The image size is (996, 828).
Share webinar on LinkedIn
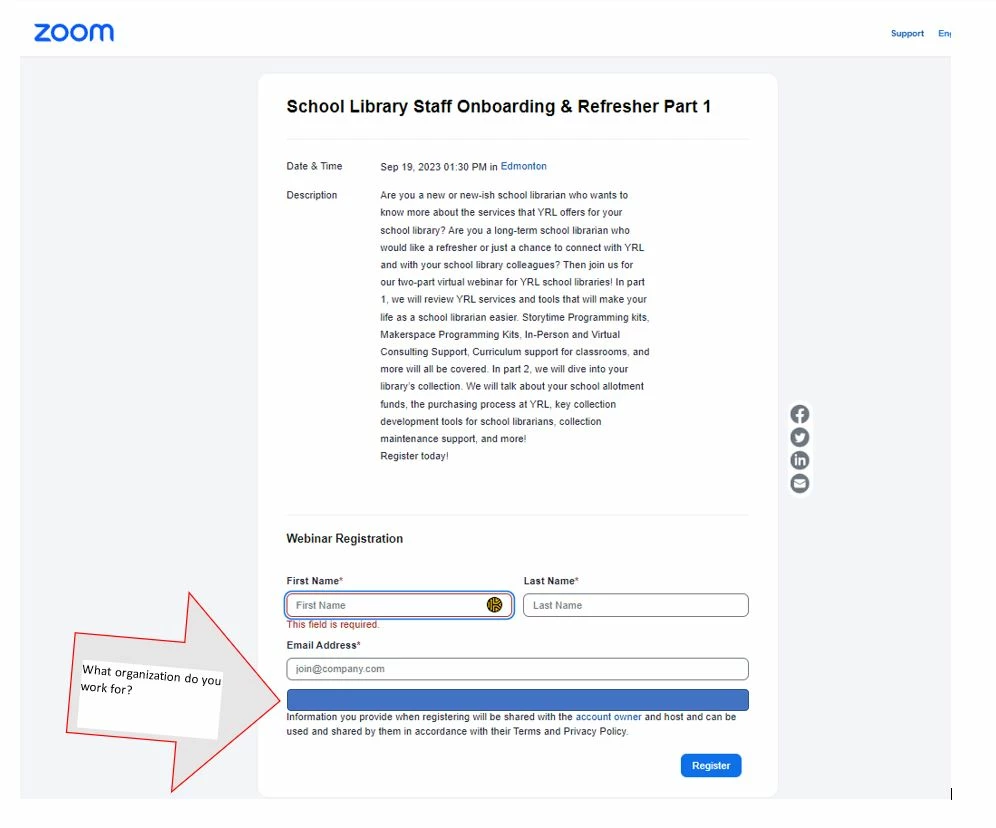[x=800, y=460]
